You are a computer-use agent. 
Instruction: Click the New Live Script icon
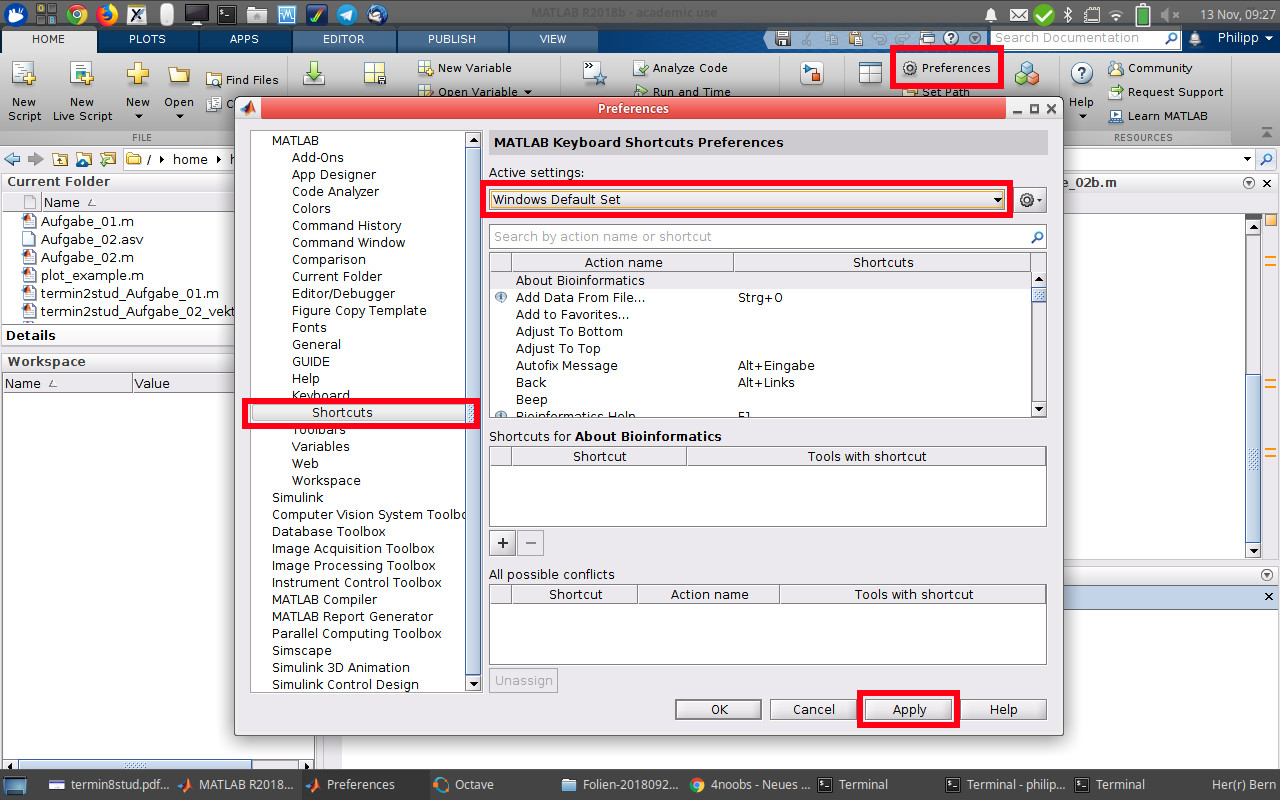(82, 76)
